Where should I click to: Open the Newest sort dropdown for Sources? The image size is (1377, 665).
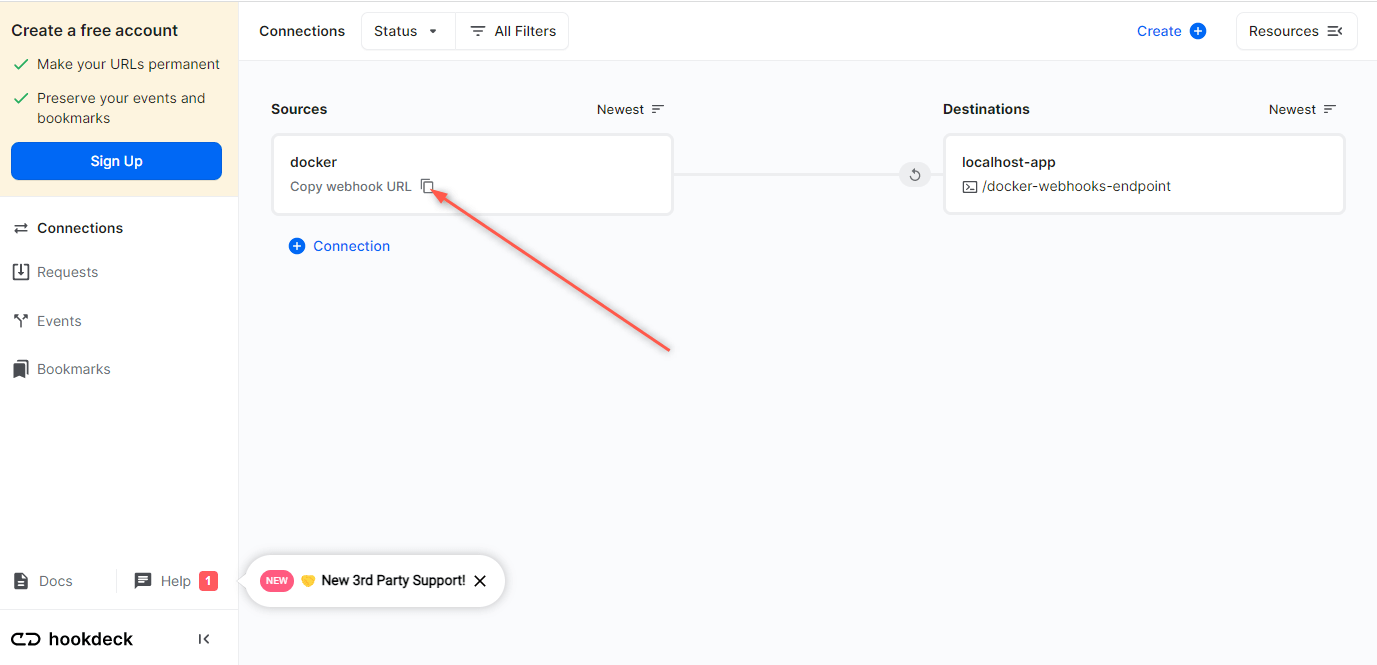(630, 109)
